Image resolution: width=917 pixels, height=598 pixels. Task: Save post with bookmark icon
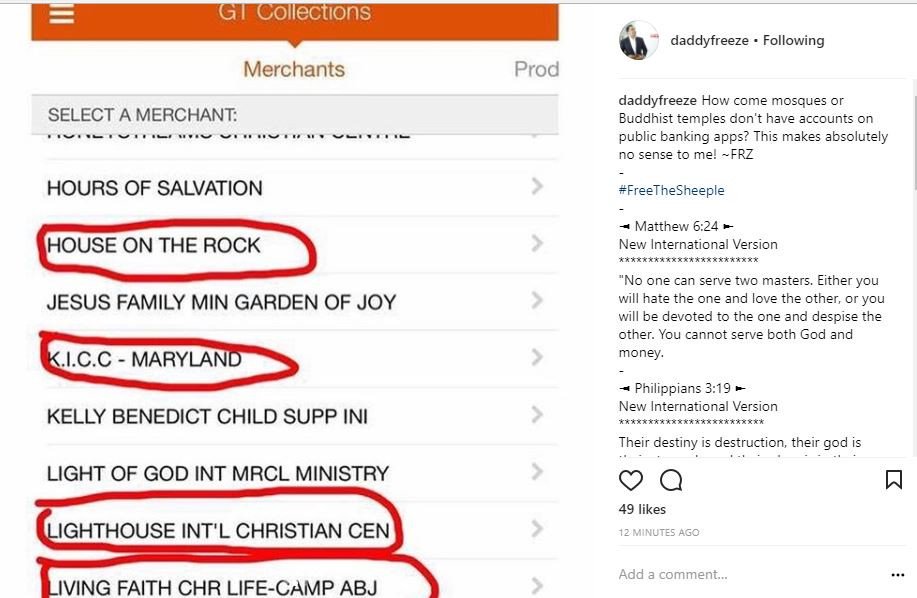coord(893,479)
